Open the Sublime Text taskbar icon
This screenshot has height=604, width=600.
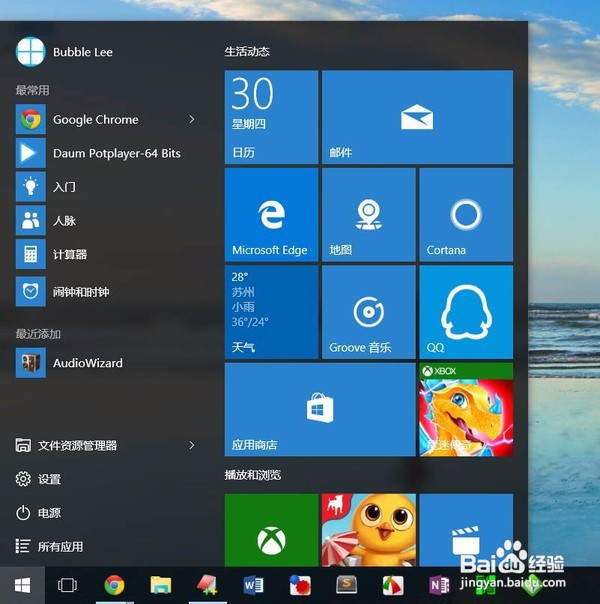click(346, 586)
